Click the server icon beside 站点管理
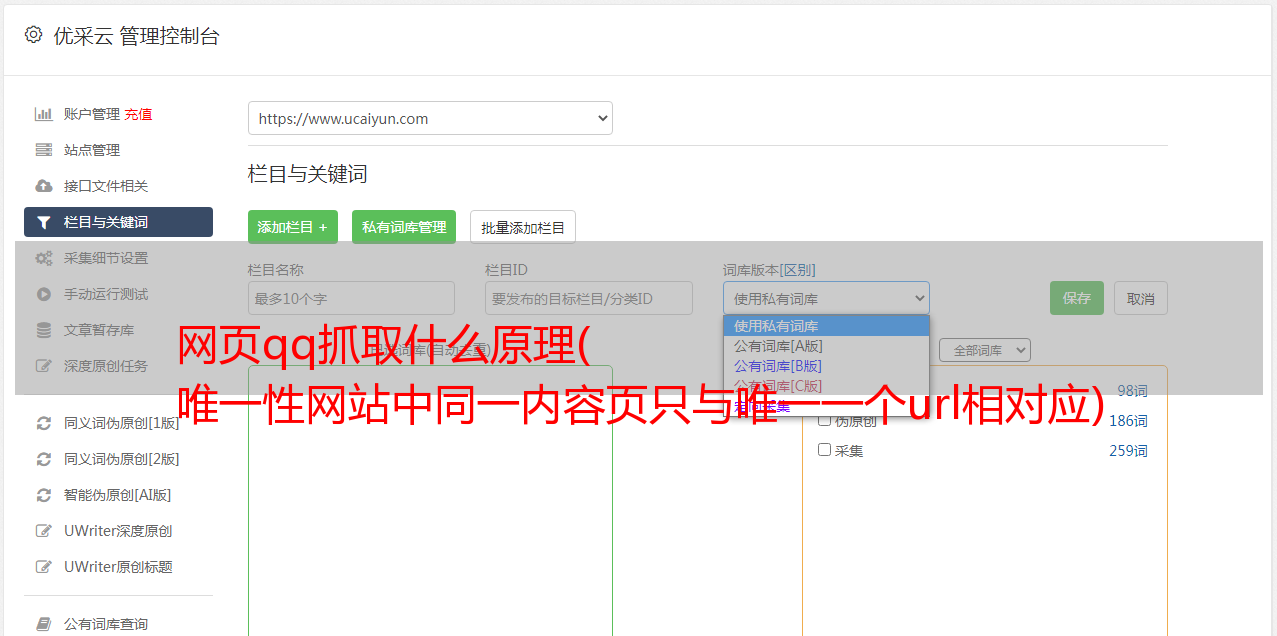Viewport: 1277px width, 636px height. pyautogui.click(x=43, y=150)
